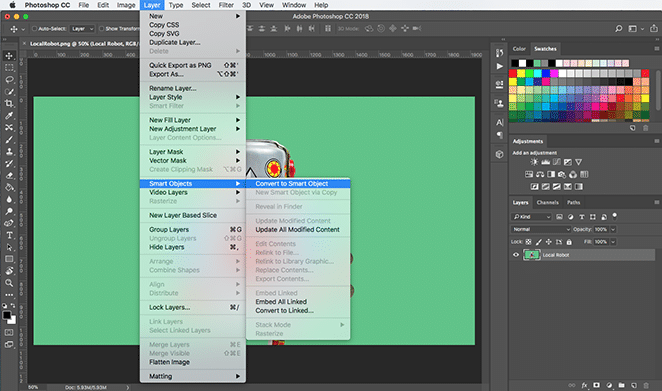This screenshot has width=662, height=391.
Task: Open the 3D cube panel icon
Action: pos(499,154)
